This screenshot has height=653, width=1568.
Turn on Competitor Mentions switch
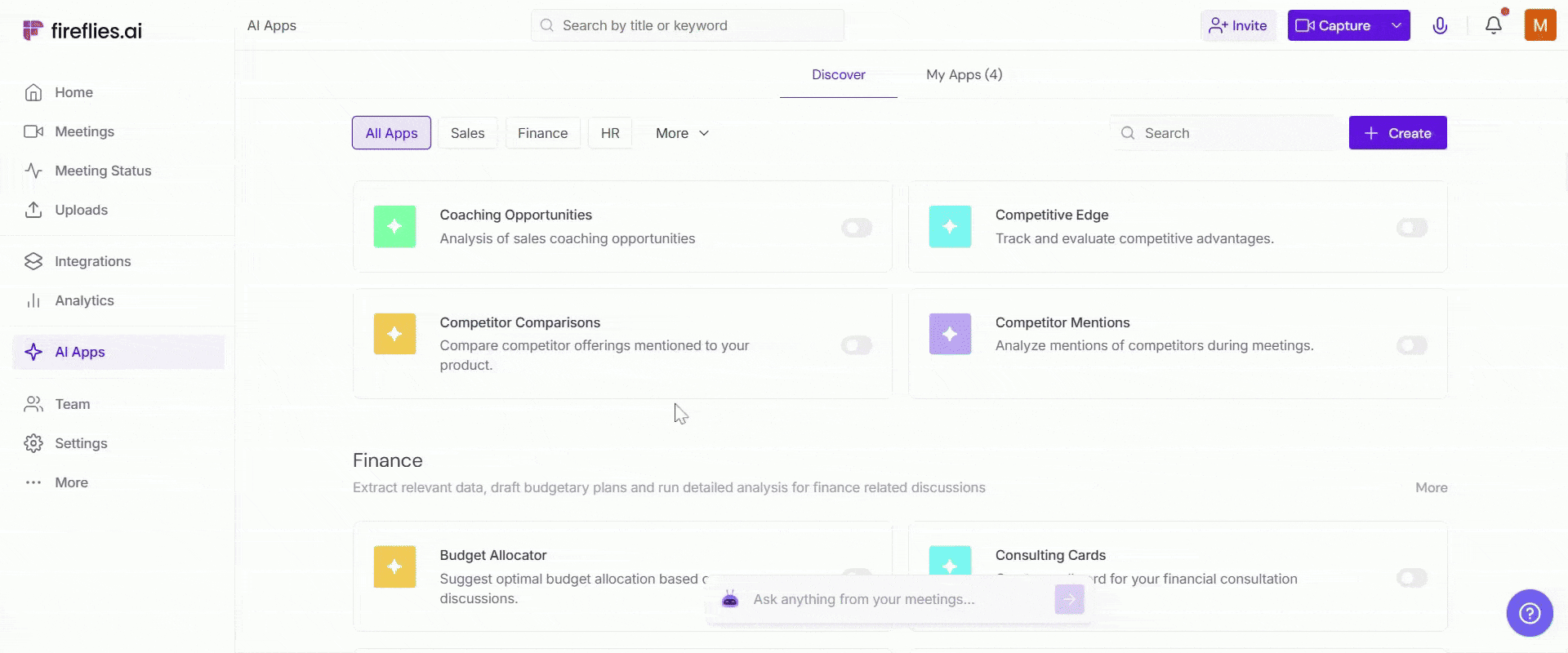point(1412,345)
